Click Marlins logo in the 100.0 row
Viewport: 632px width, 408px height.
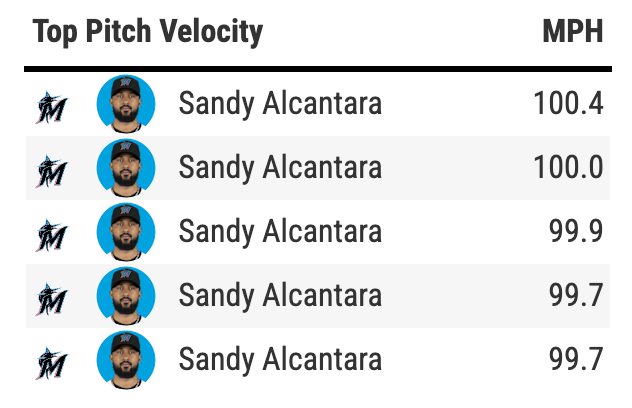click(x=52, y=172)
